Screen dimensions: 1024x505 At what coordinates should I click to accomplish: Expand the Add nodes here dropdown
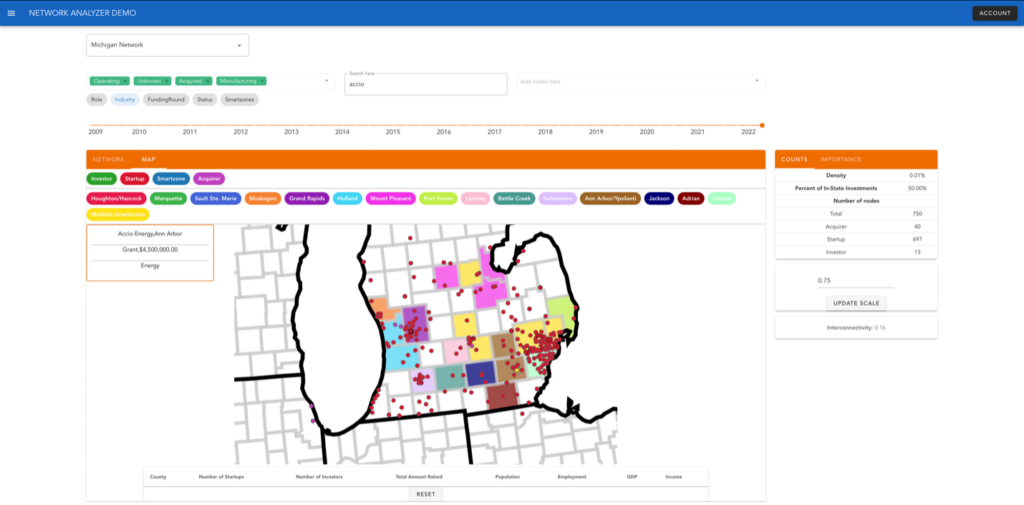click(757, 81)
